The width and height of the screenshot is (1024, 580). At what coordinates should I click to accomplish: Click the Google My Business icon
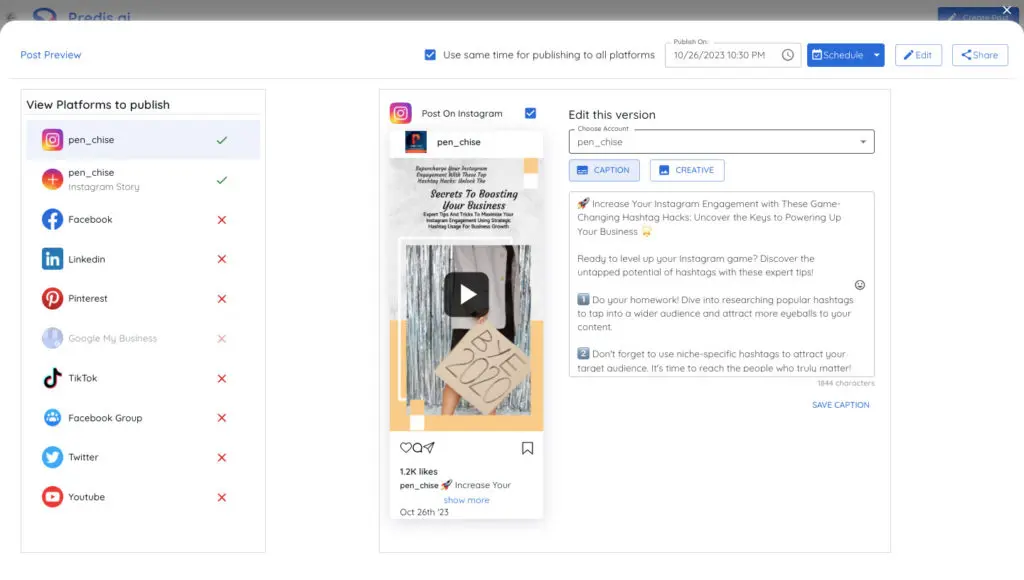52,338
